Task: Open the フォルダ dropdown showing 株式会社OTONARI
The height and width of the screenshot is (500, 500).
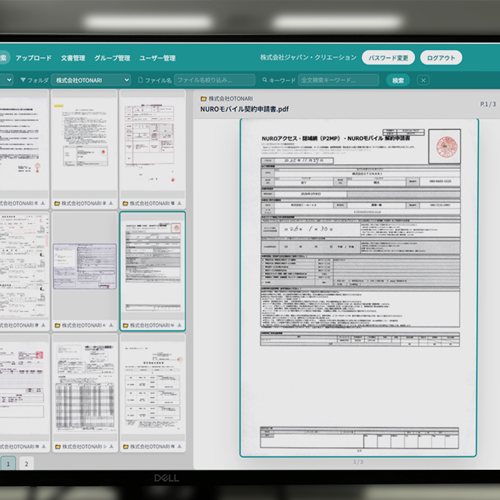Action: [x=91, y=80]
